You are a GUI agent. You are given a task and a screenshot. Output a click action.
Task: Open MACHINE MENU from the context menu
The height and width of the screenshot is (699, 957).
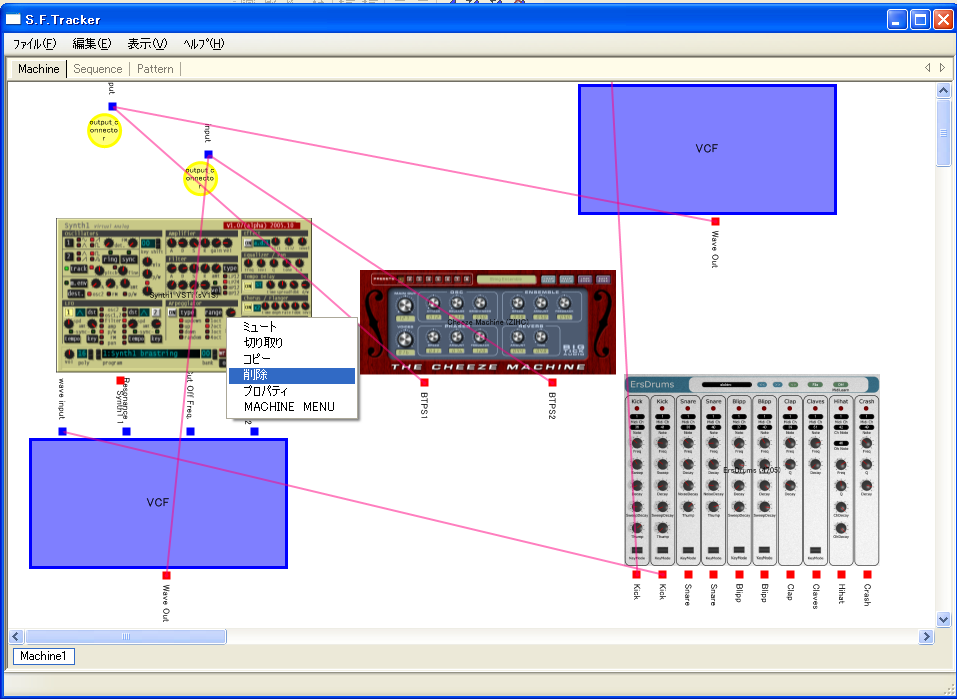(x=289, y=407)
